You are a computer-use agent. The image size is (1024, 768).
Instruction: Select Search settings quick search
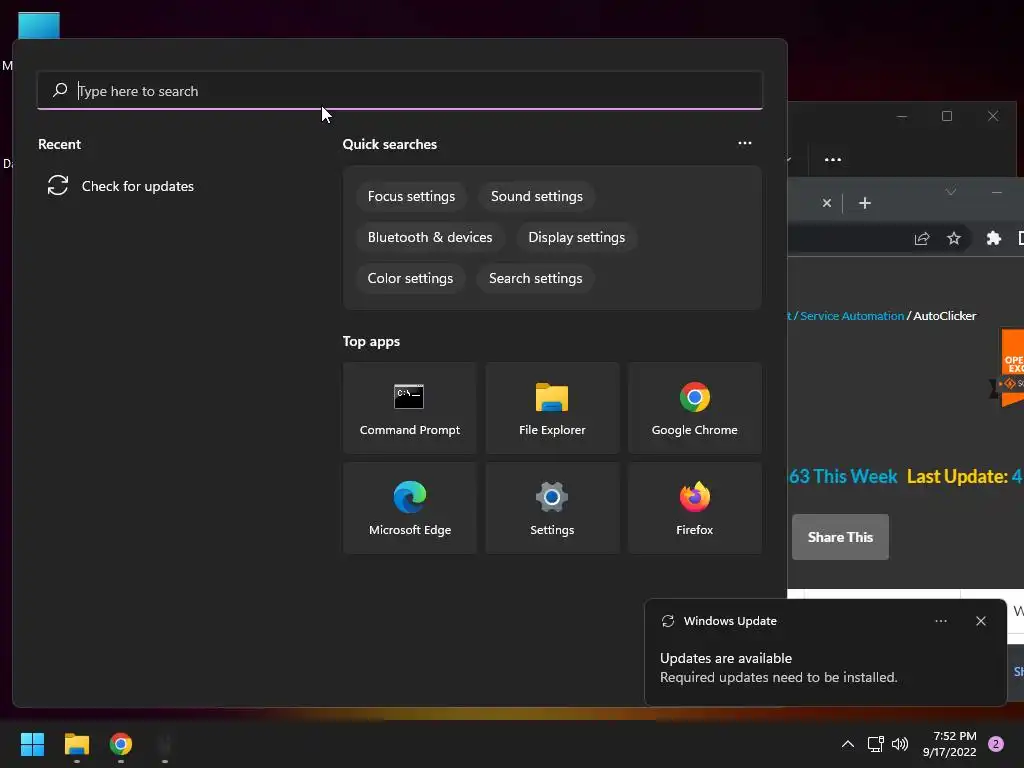535,279
